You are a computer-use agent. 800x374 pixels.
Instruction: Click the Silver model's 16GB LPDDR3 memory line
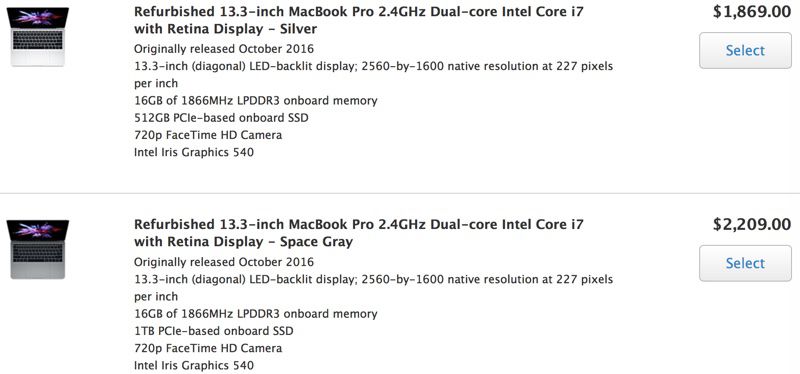256,101
